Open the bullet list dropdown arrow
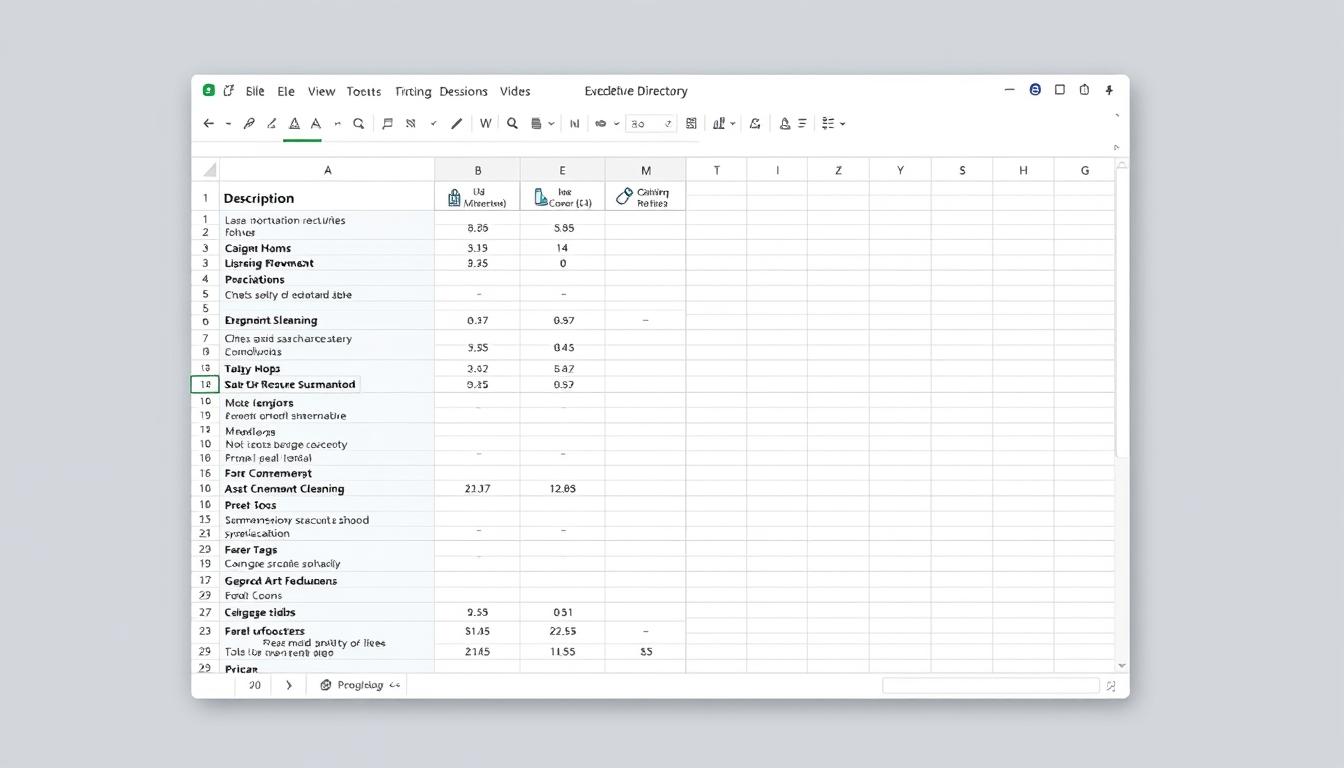The width and height of the screenshot is (1344, 768). coord(842,124)
